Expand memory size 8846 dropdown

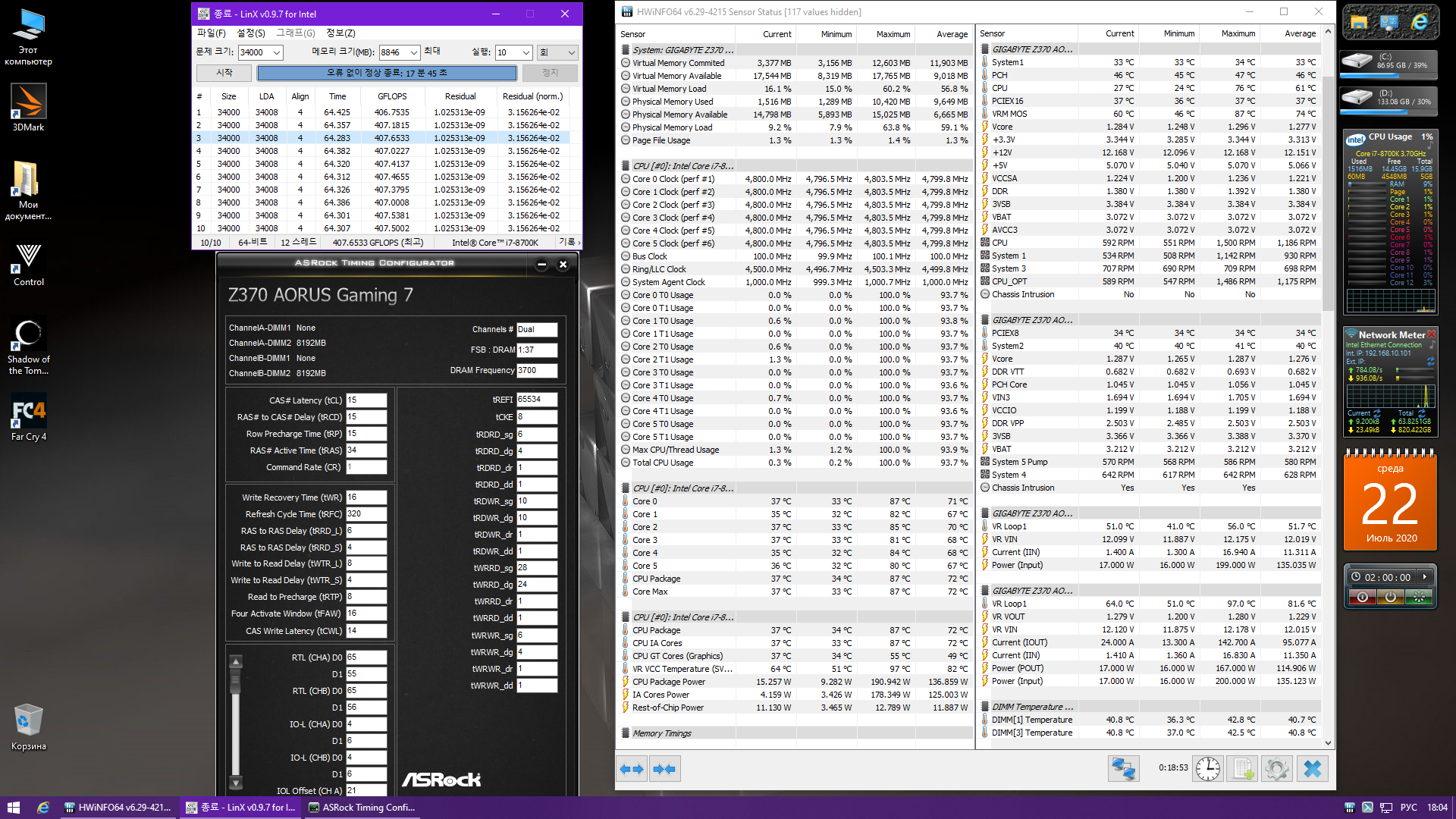(x=414, y=53)
